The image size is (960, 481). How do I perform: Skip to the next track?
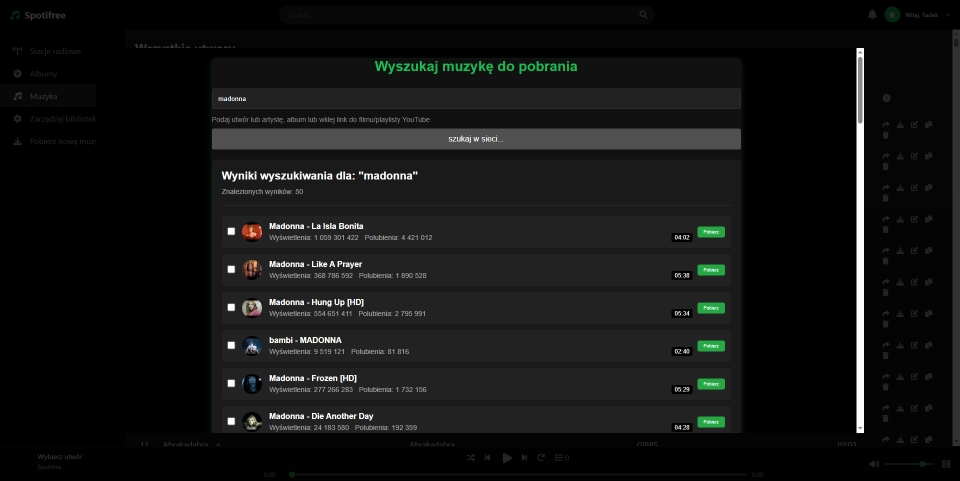pos(525,457)
